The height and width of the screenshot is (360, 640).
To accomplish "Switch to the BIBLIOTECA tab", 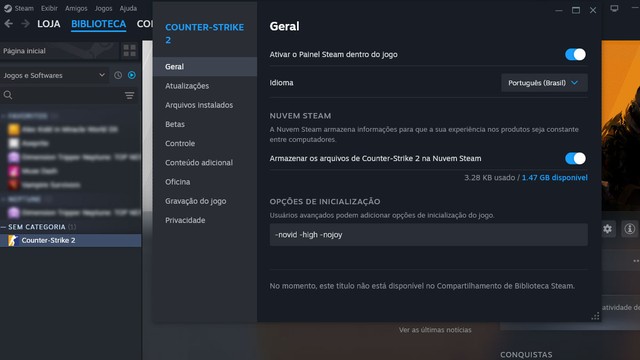I will pos(98,24).
